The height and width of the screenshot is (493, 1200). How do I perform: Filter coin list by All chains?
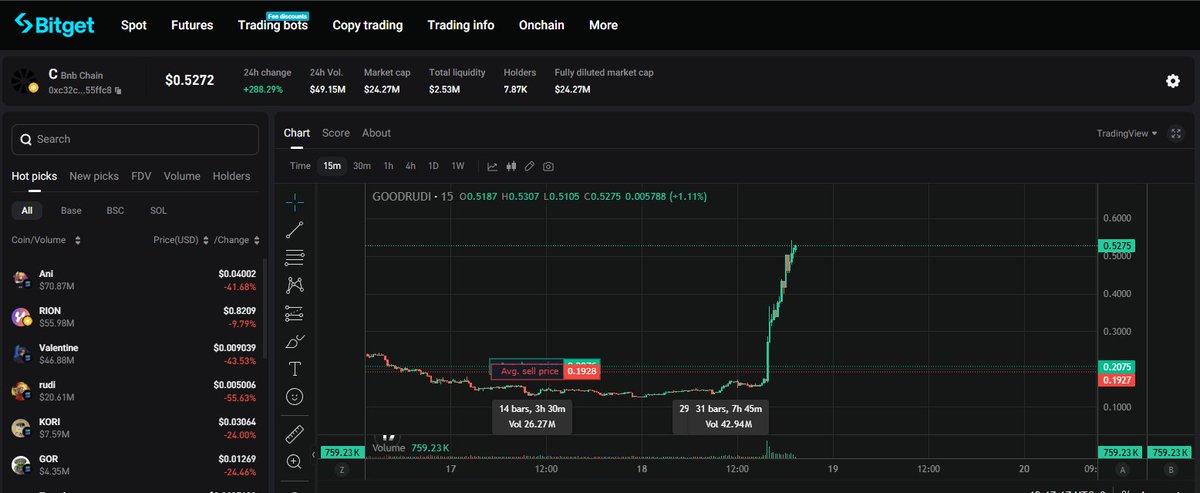[27, 210]
